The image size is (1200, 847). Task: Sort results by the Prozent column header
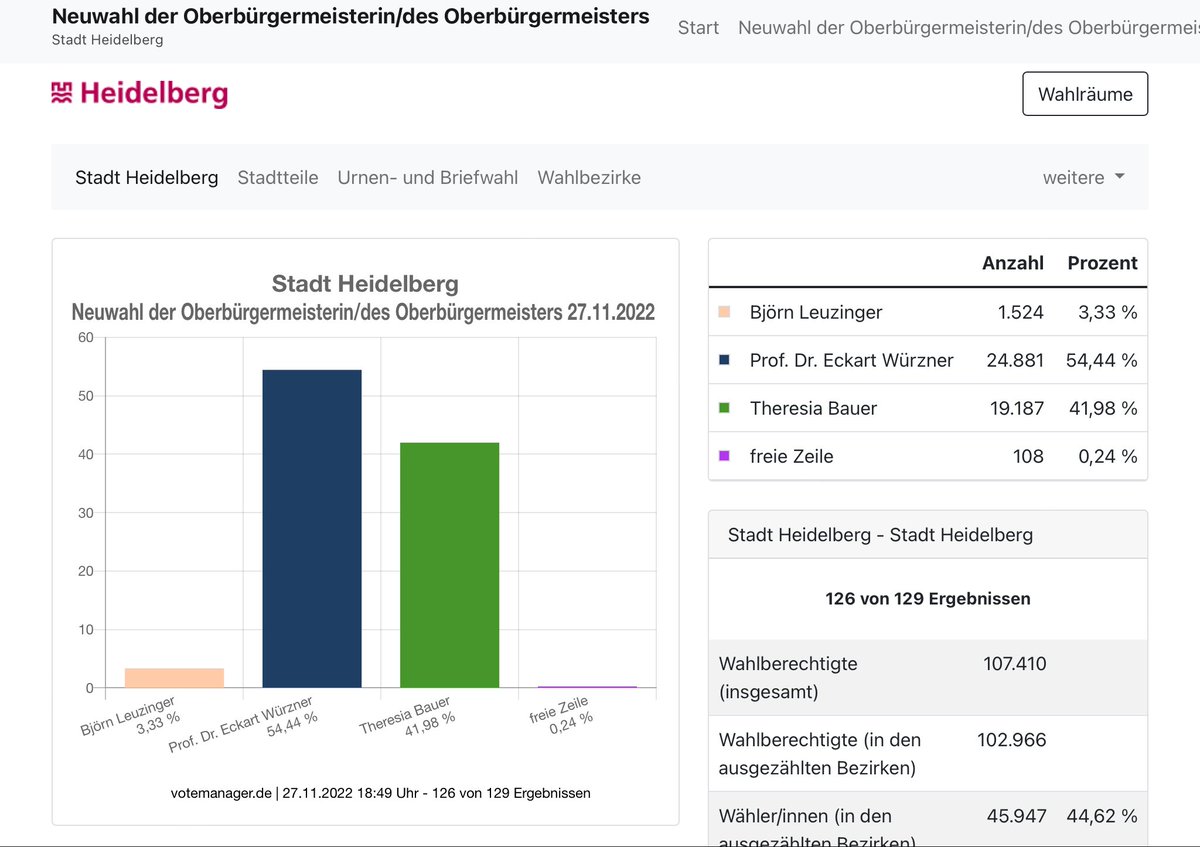[x=1101, y=263]
